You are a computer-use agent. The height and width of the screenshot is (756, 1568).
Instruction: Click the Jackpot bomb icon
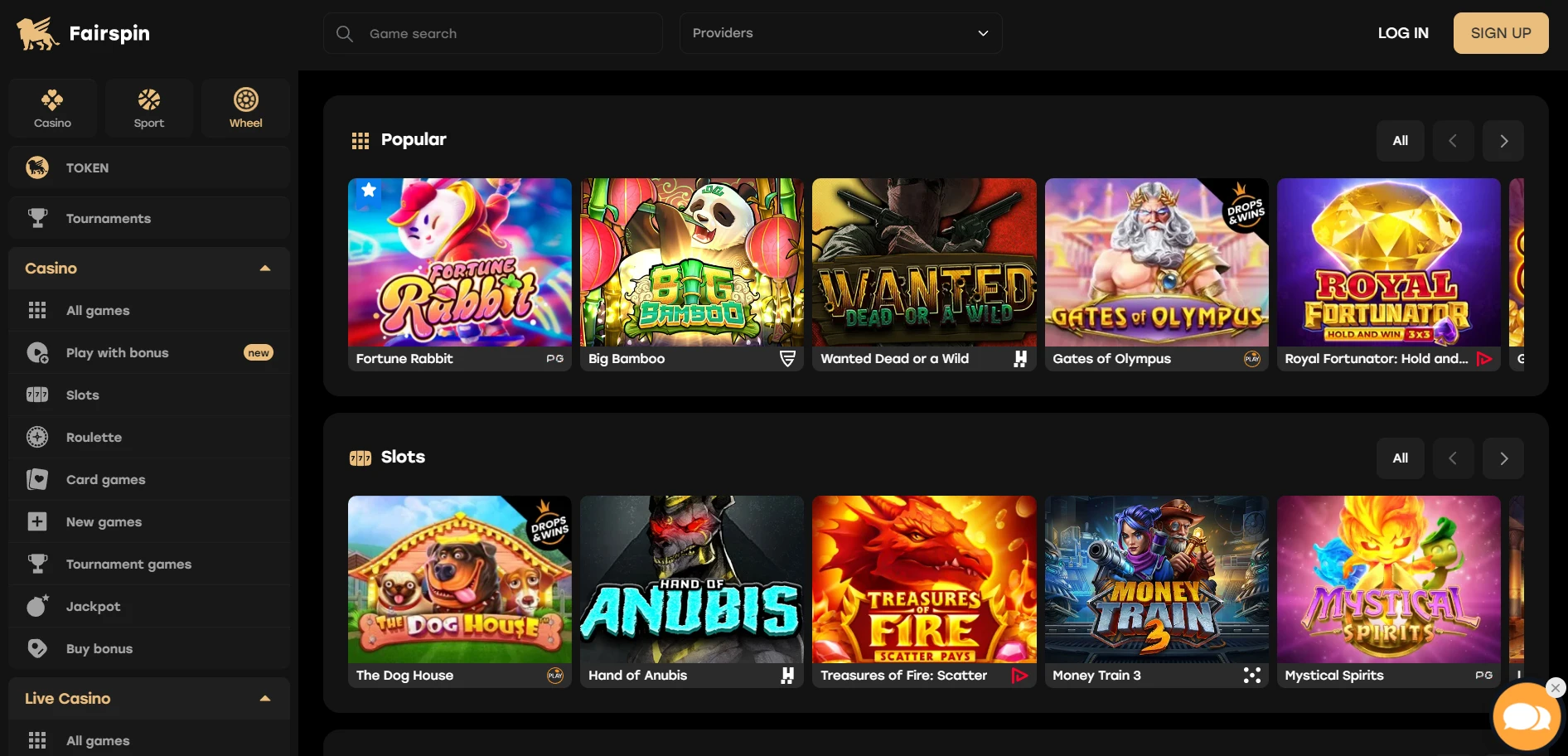coord(37,606)
